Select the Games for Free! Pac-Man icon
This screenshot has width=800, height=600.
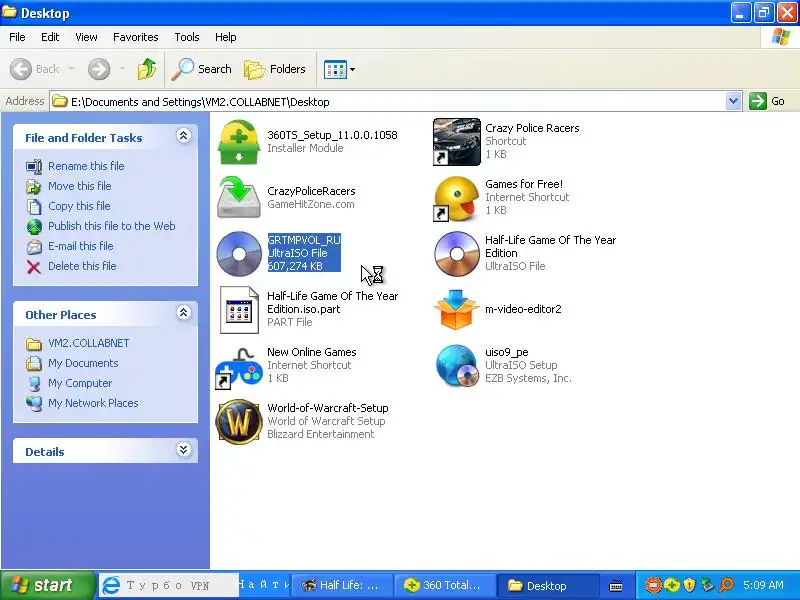pos(457,198)
